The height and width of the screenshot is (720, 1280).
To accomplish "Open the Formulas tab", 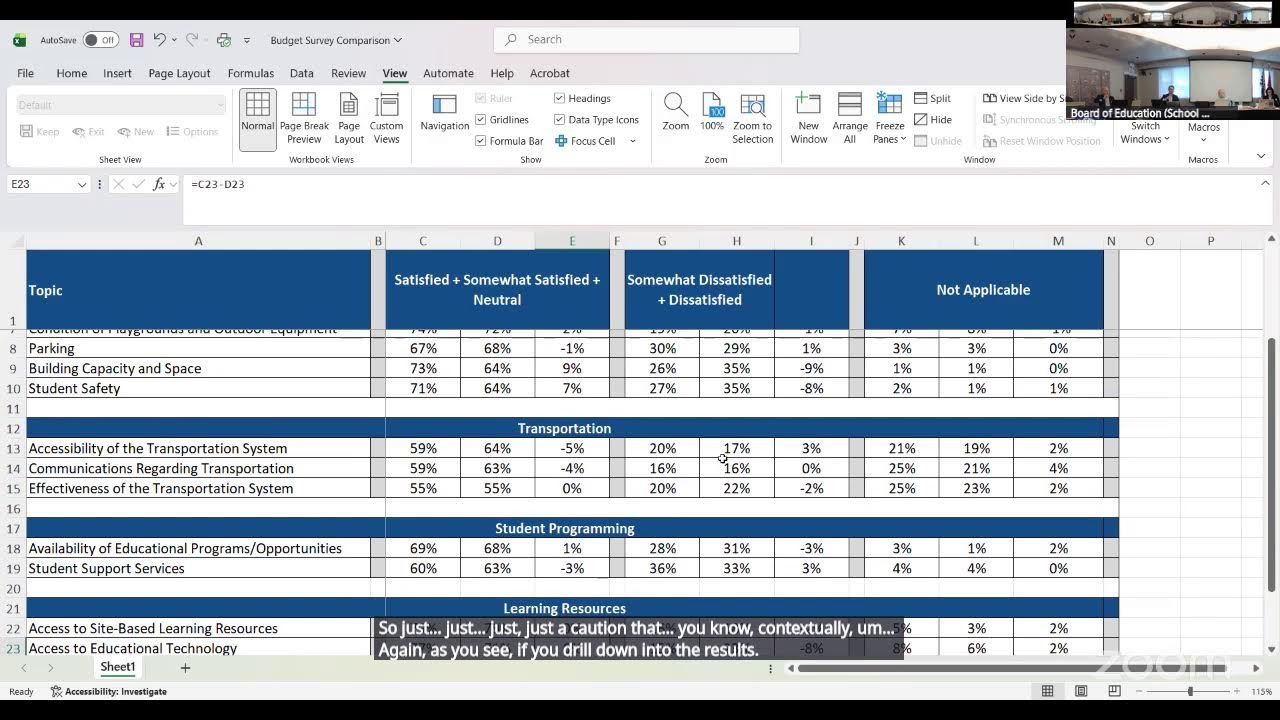I will (x=251, y=73).
